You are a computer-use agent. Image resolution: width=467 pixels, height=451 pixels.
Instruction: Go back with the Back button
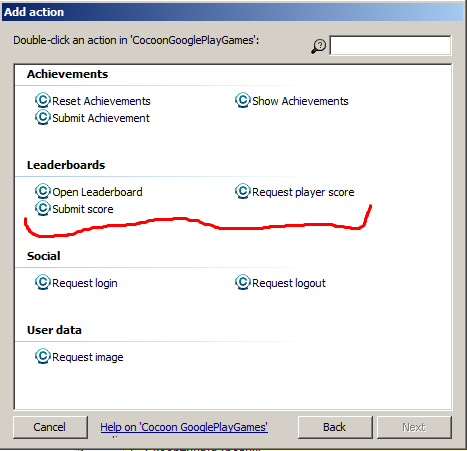point(335,427)
